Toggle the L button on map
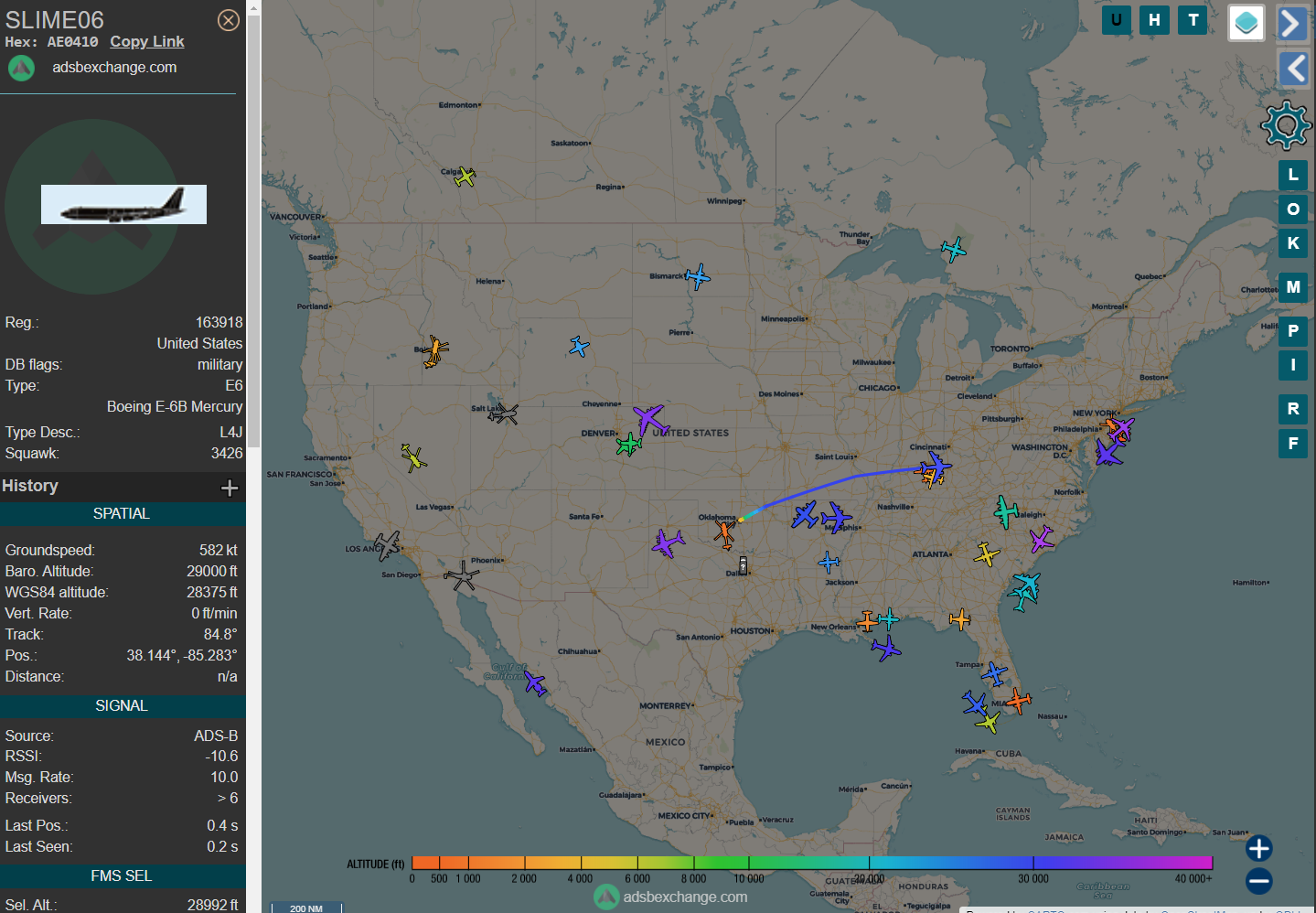This screenshot has height=913, width=1316. 1293,175
